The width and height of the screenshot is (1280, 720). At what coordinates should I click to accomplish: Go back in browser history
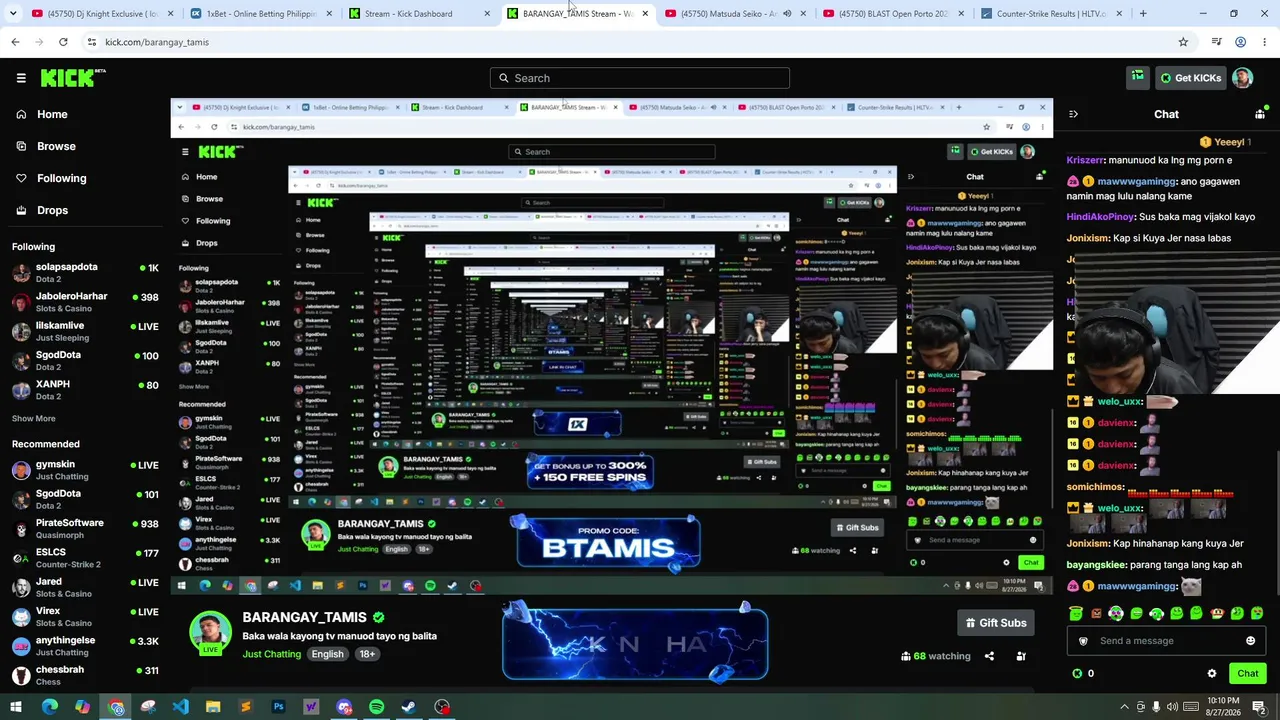[x=15, y=42]
